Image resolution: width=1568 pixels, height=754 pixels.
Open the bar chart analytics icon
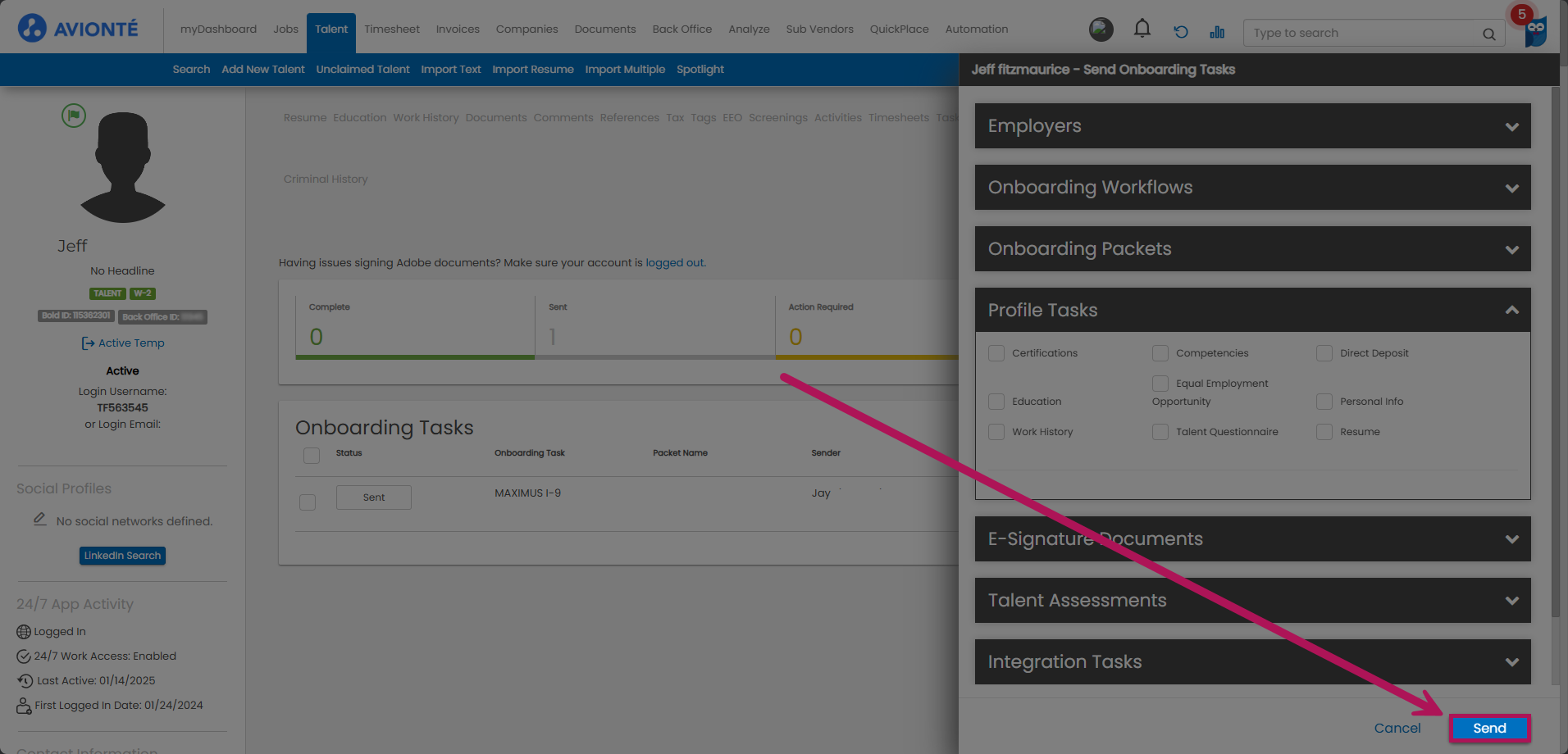point(1217,32)
